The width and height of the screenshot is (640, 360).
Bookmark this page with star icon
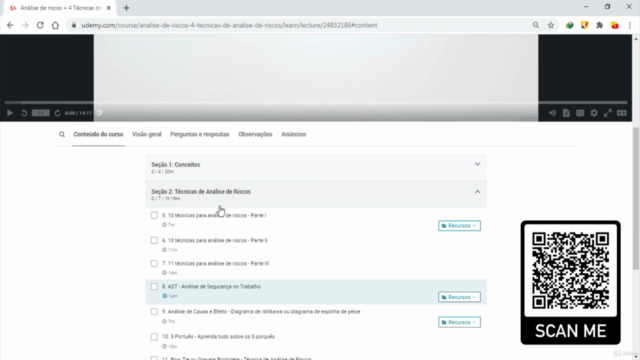tap(551, 25)
